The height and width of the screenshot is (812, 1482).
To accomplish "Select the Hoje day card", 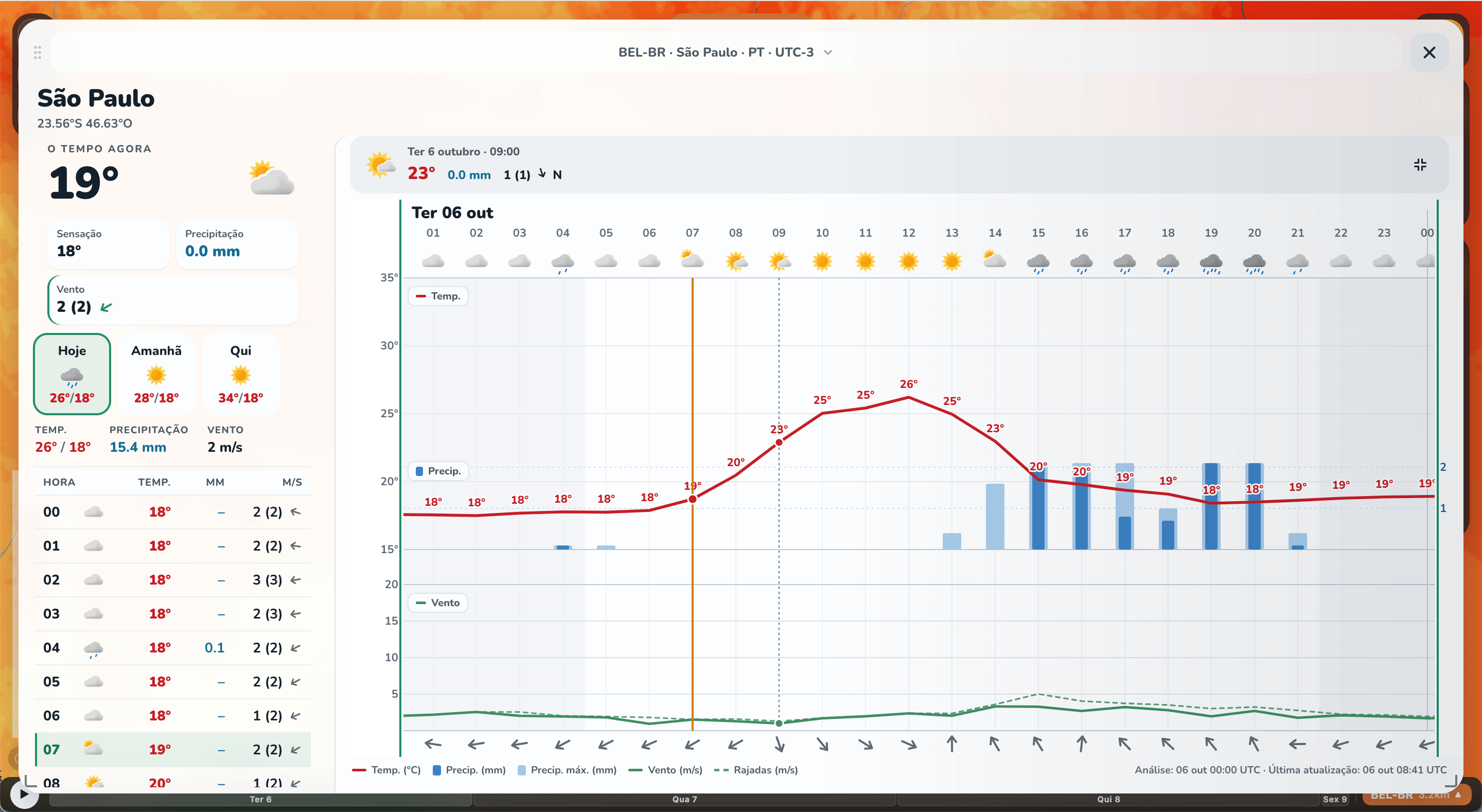I will tap(72, 374).
